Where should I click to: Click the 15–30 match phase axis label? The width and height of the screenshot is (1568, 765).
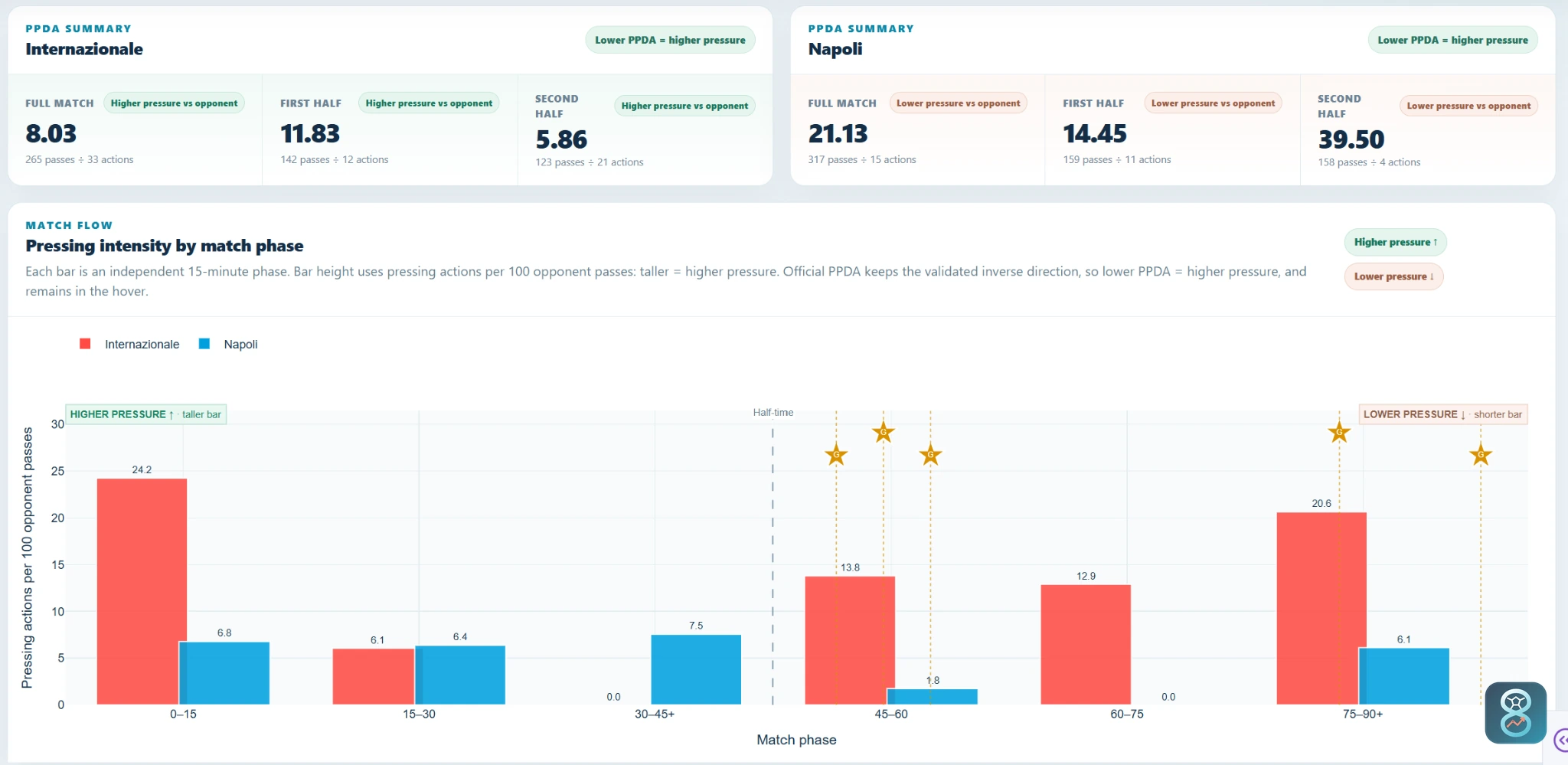[419, 714]
